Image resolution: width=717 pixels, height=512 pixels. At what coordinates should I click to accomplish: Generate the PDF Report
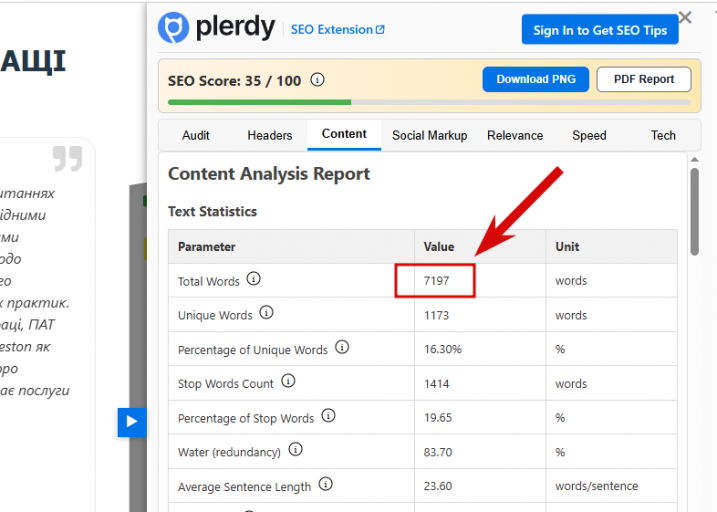click(x=644, y=79)
